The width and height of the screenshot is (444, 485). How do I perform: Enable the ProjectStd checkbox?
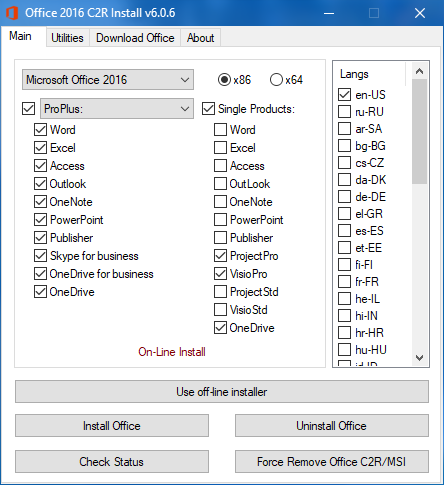pyautogui.click(x=220, y=292)
